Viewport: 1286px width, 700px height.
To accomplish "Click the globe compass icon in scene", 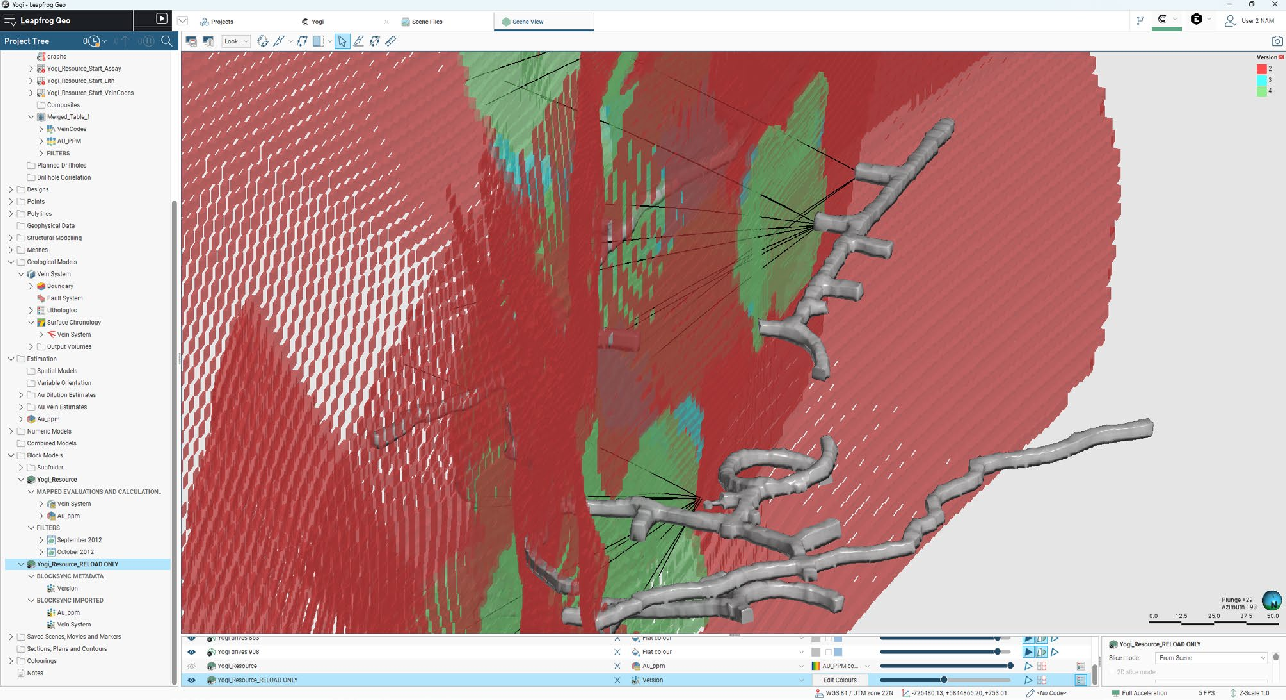I will [x=1272, y=601].
